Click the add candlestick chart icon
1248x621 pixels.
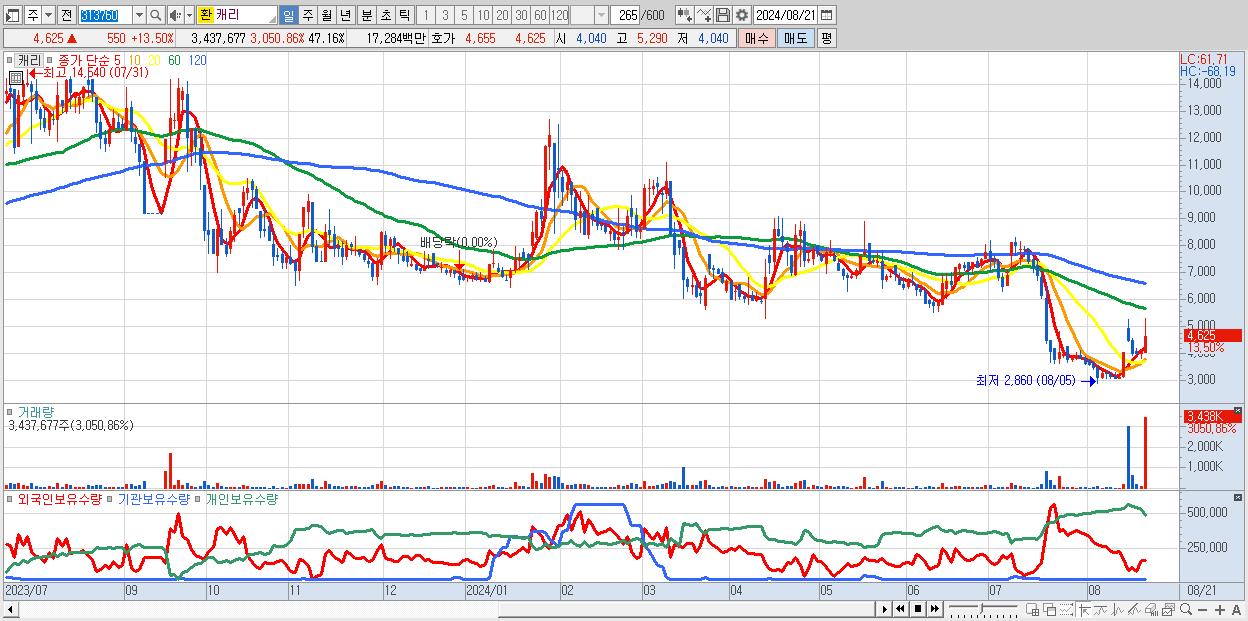pos(684,15)
